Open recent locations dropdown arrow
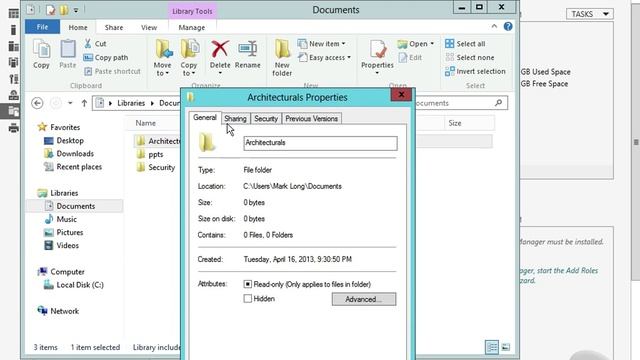Image resolution: width=640 pixels, height=360 pixels. click(70, 103)
